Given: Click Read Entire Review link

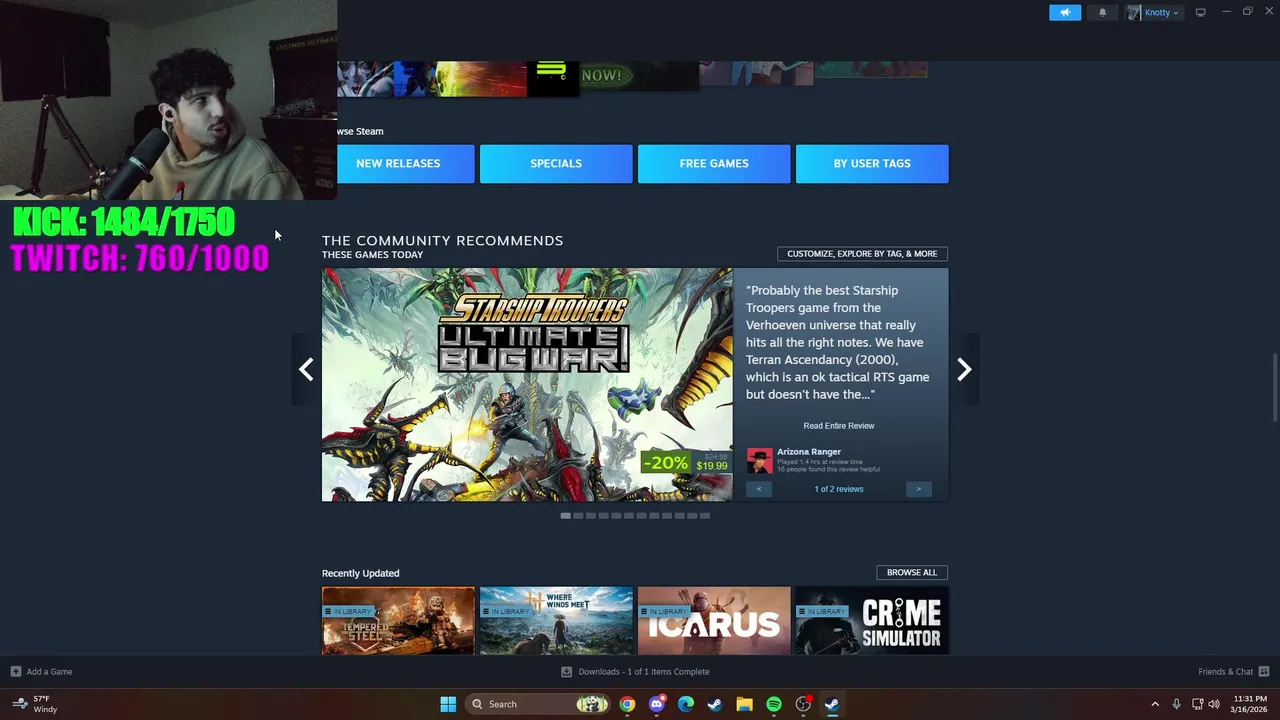Looking at the screenshot, I should (839, 426).
